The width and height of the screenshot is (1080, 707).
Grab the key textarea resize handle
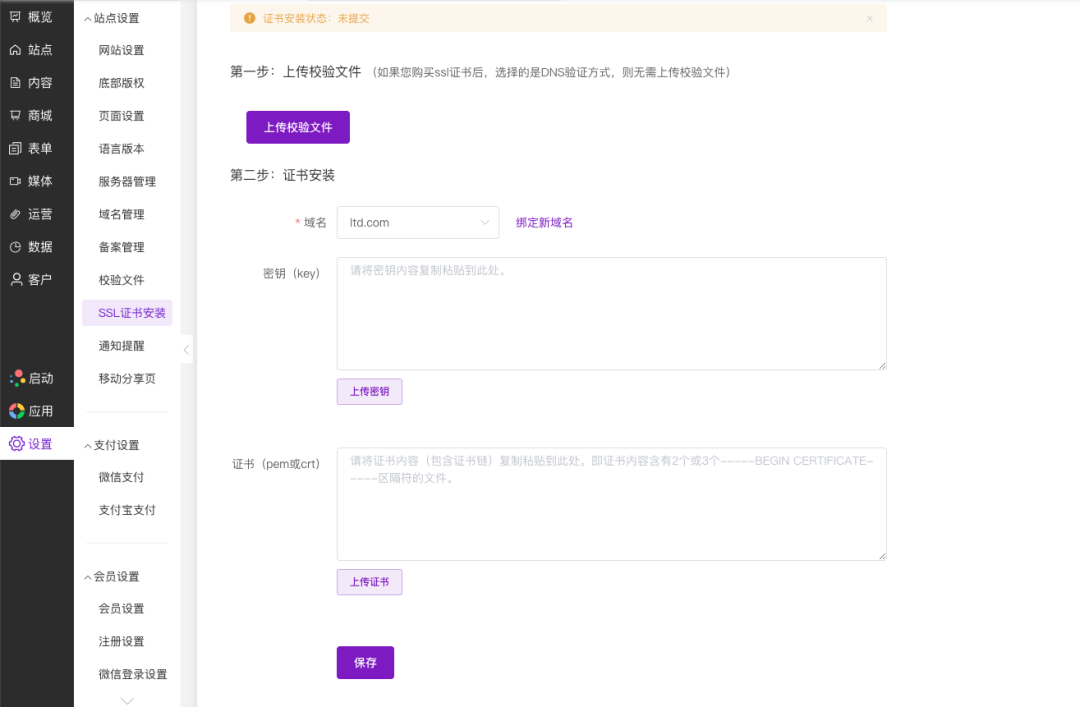coord(882,365)
